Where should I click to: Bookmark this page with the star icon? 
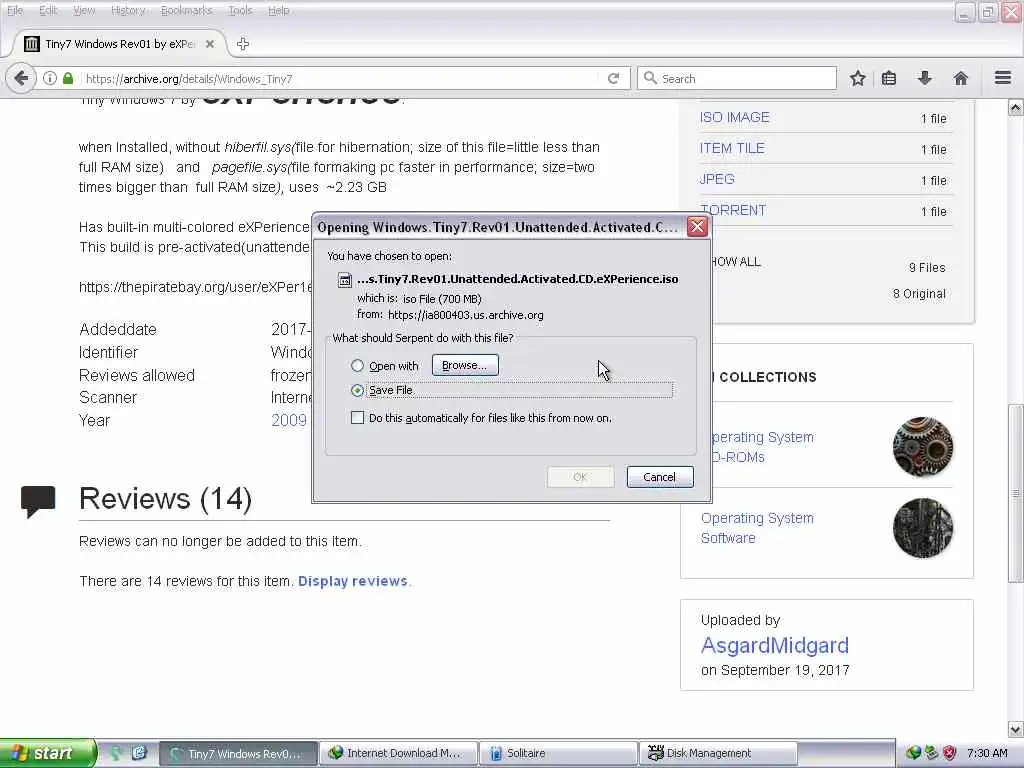click(857, 78)
